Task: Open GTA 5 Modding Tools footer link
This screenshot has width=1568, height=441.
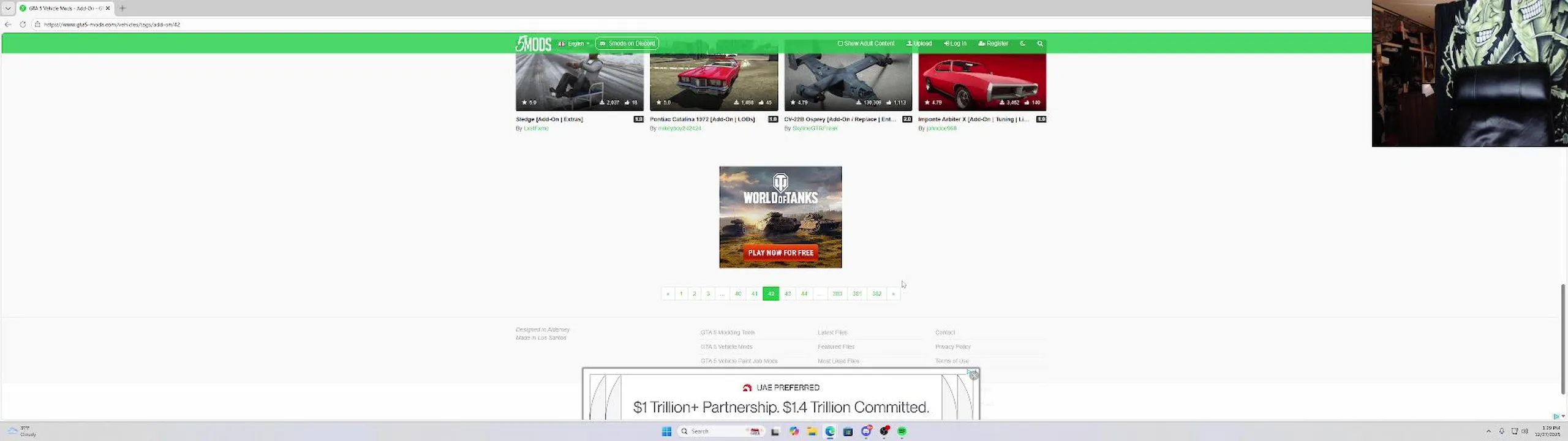Action: pyautogui.click(x=728, y=333)
